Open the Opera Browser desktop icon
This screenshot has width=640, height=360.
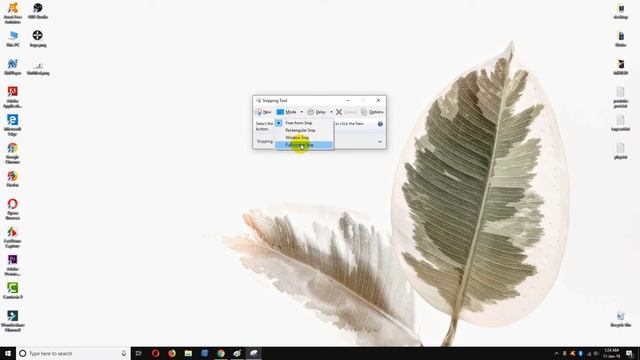click(x=13, y=209)
